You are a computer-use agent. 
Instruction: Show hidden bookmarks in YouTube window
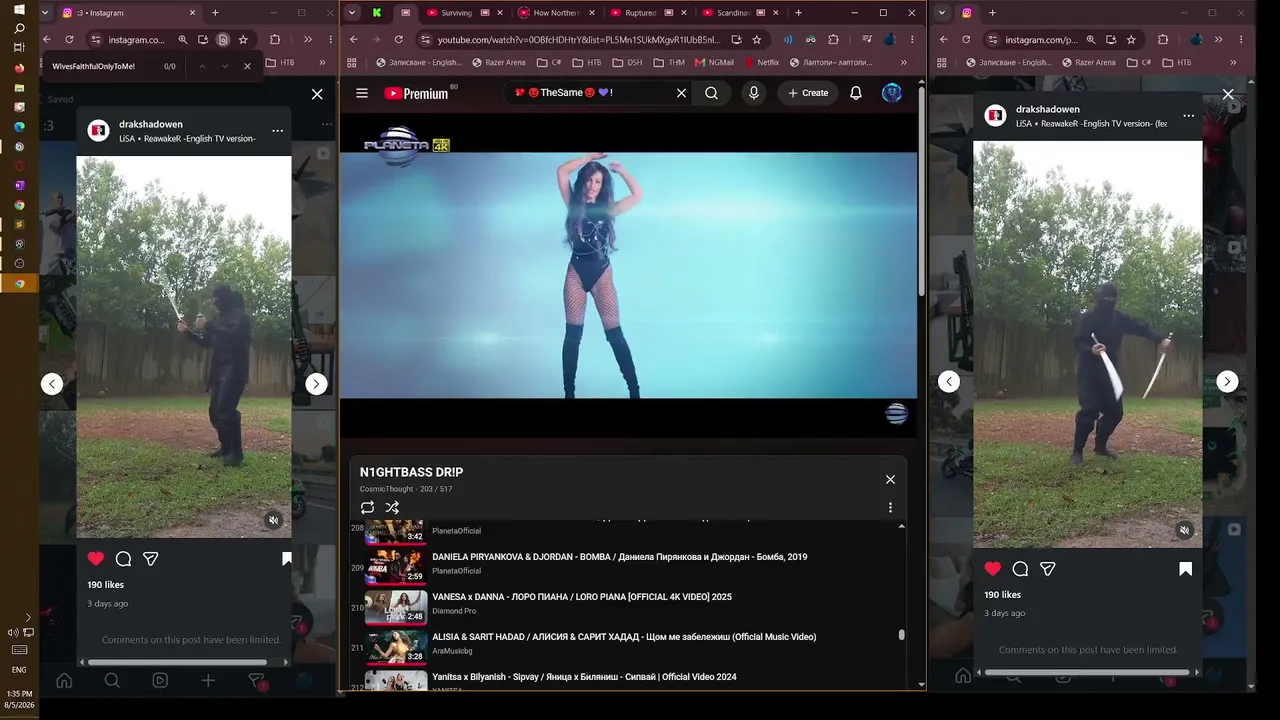pyautogui.click(x=903, y=62)
